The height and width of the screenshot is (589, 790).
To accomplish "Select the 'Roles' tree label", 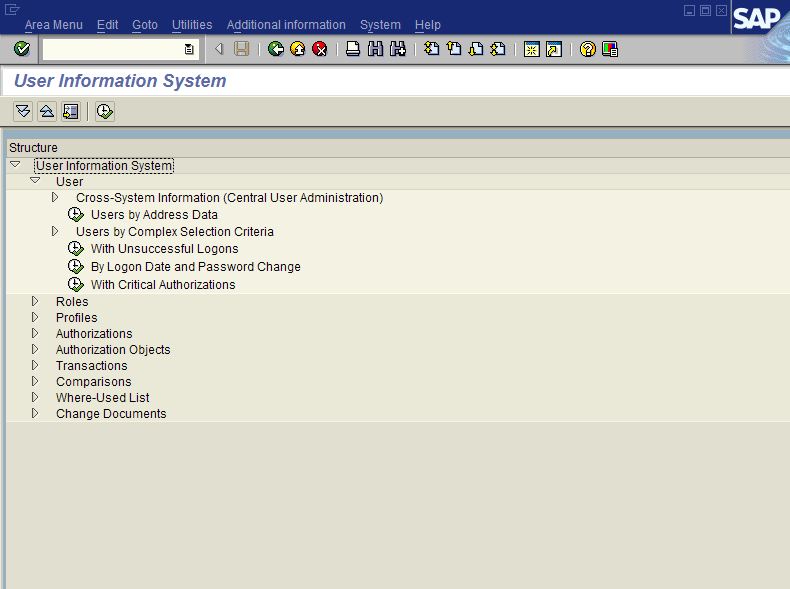I will [x=72, y=302].
